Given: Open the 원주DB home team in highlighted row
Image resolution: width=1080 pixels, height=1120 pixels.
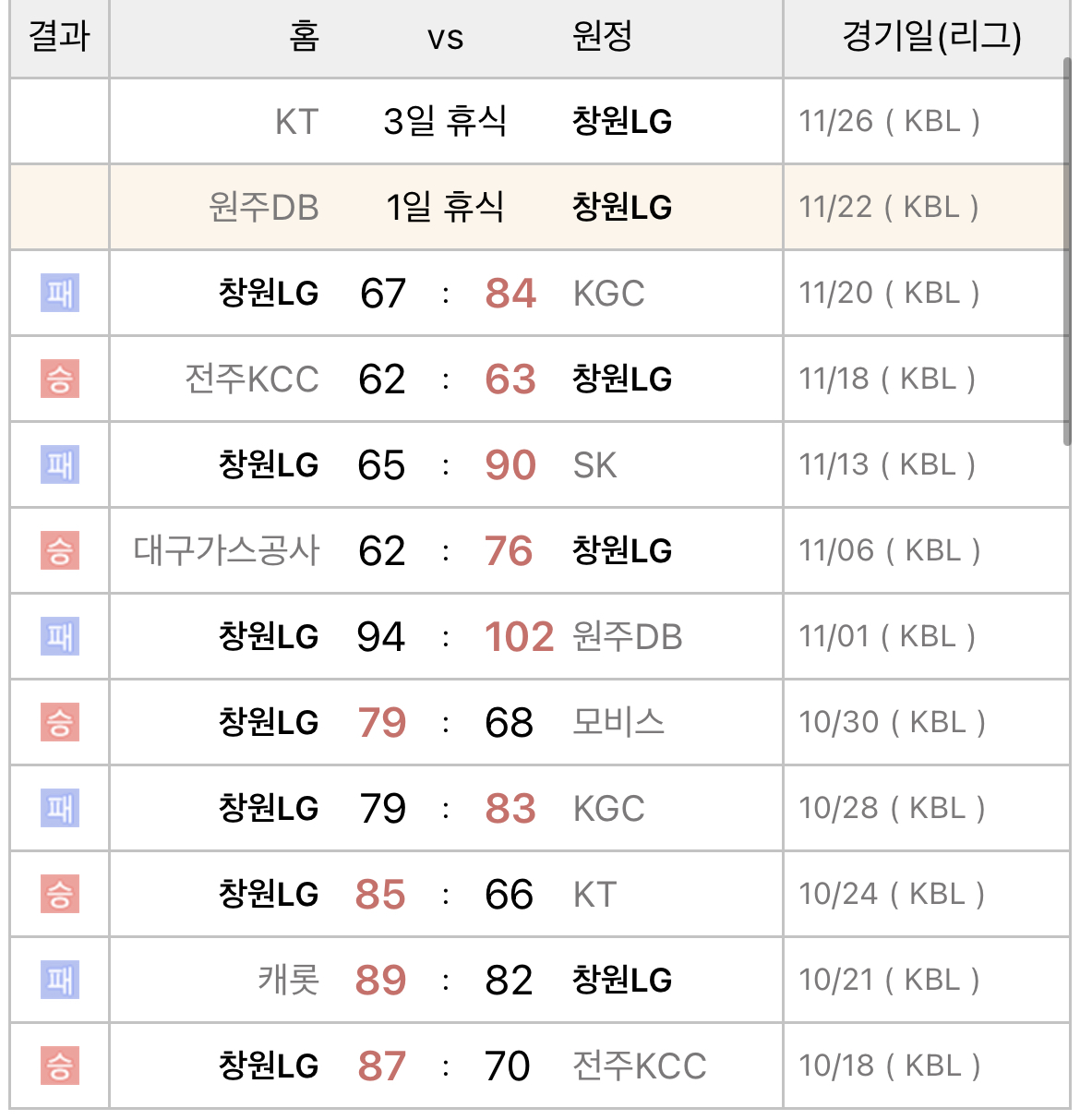Looking at the screenshot, I should tap(264, 207).
